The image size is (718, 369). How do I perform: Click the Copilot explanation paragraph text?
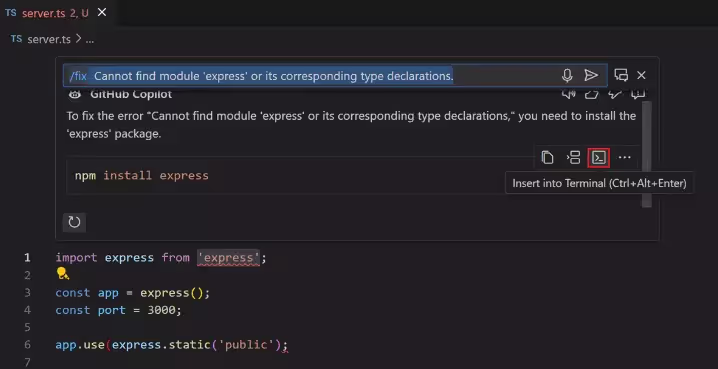click(x=351, y=125)
